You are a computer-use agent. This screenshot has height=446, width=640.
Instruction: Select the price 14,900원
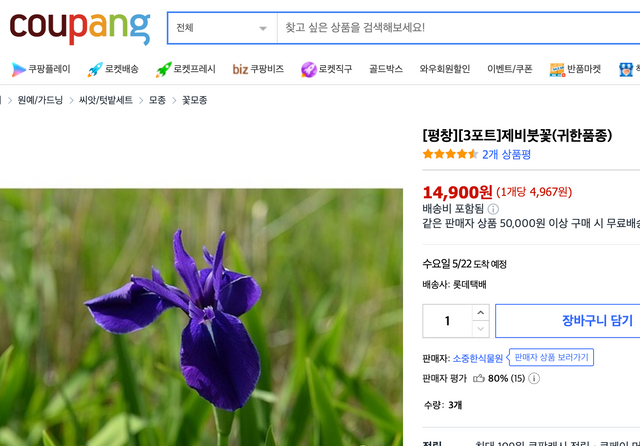point(457,192)
